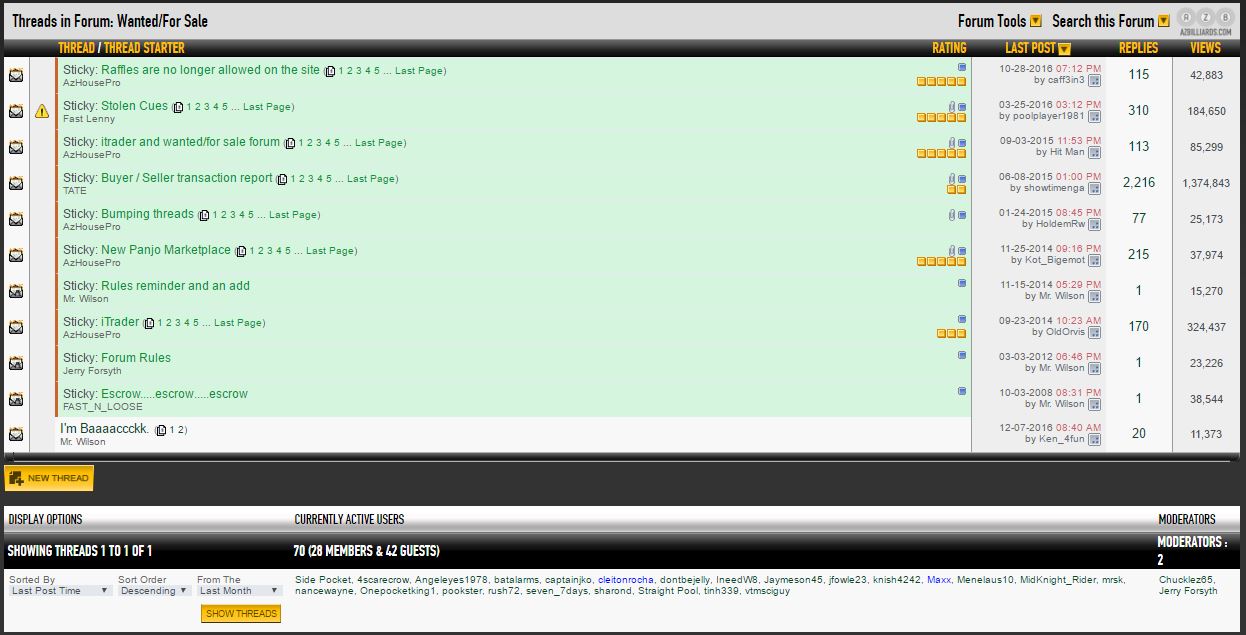Expand the Search this Forum menu
Image resolution: width=1246 pixels, height=635 pixels.
point(1110,21)
